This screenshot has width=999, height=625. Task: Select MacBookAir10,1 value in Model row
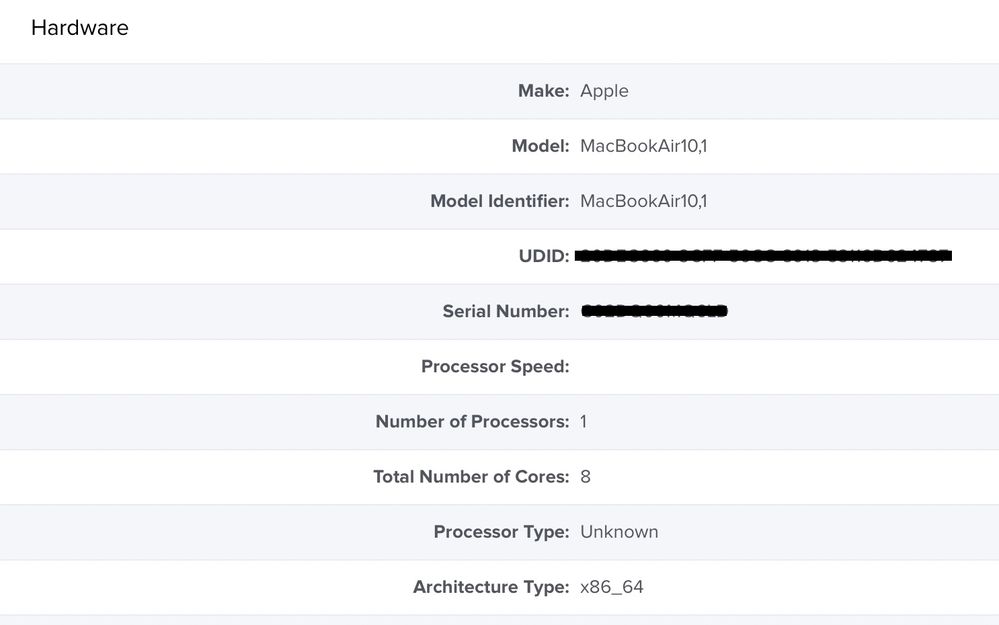(x=643, y=146)
